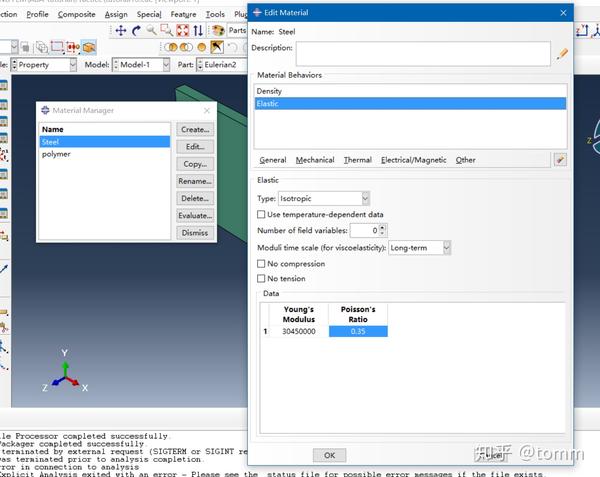
Task: Dismiss the Material Manager
Action: coord(195,233)
